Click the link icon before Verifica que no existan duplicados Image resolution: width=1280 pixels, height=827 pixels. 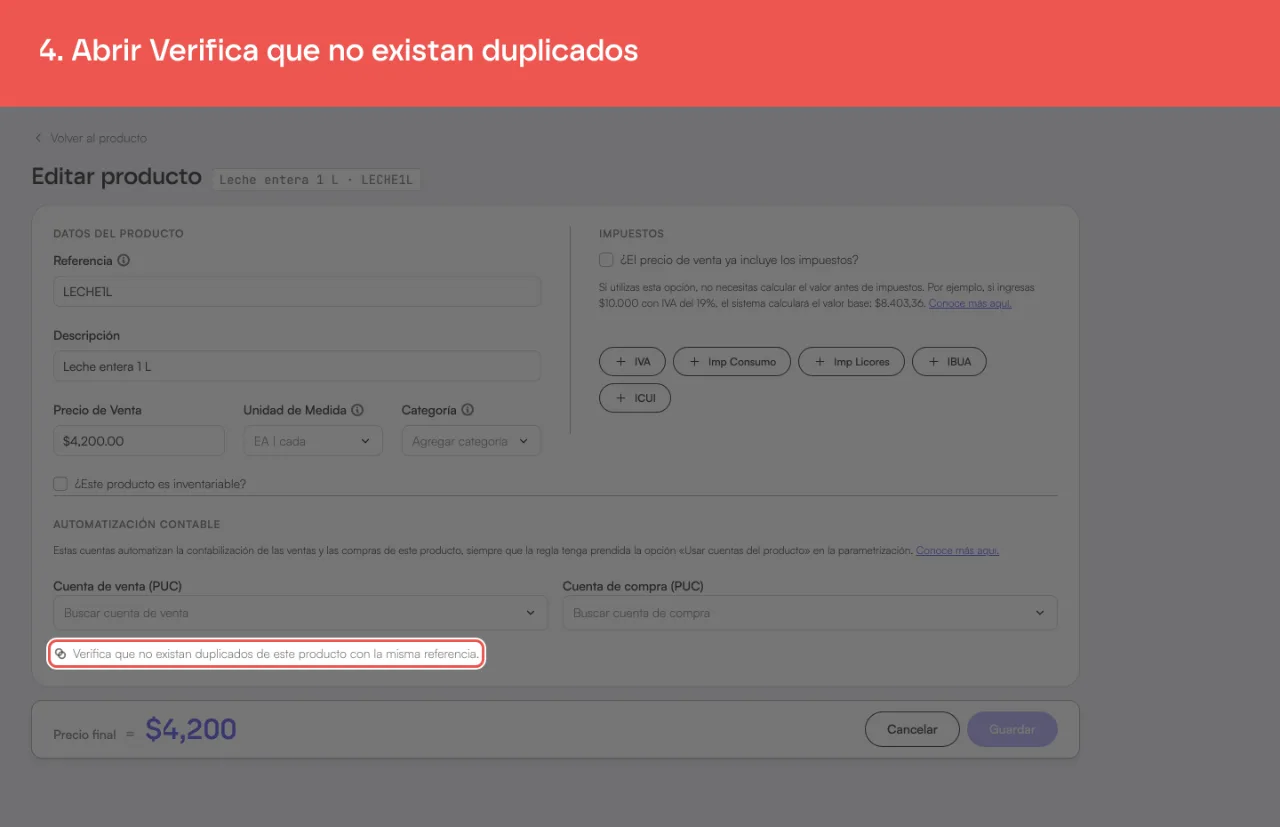[x=61, y=654]
